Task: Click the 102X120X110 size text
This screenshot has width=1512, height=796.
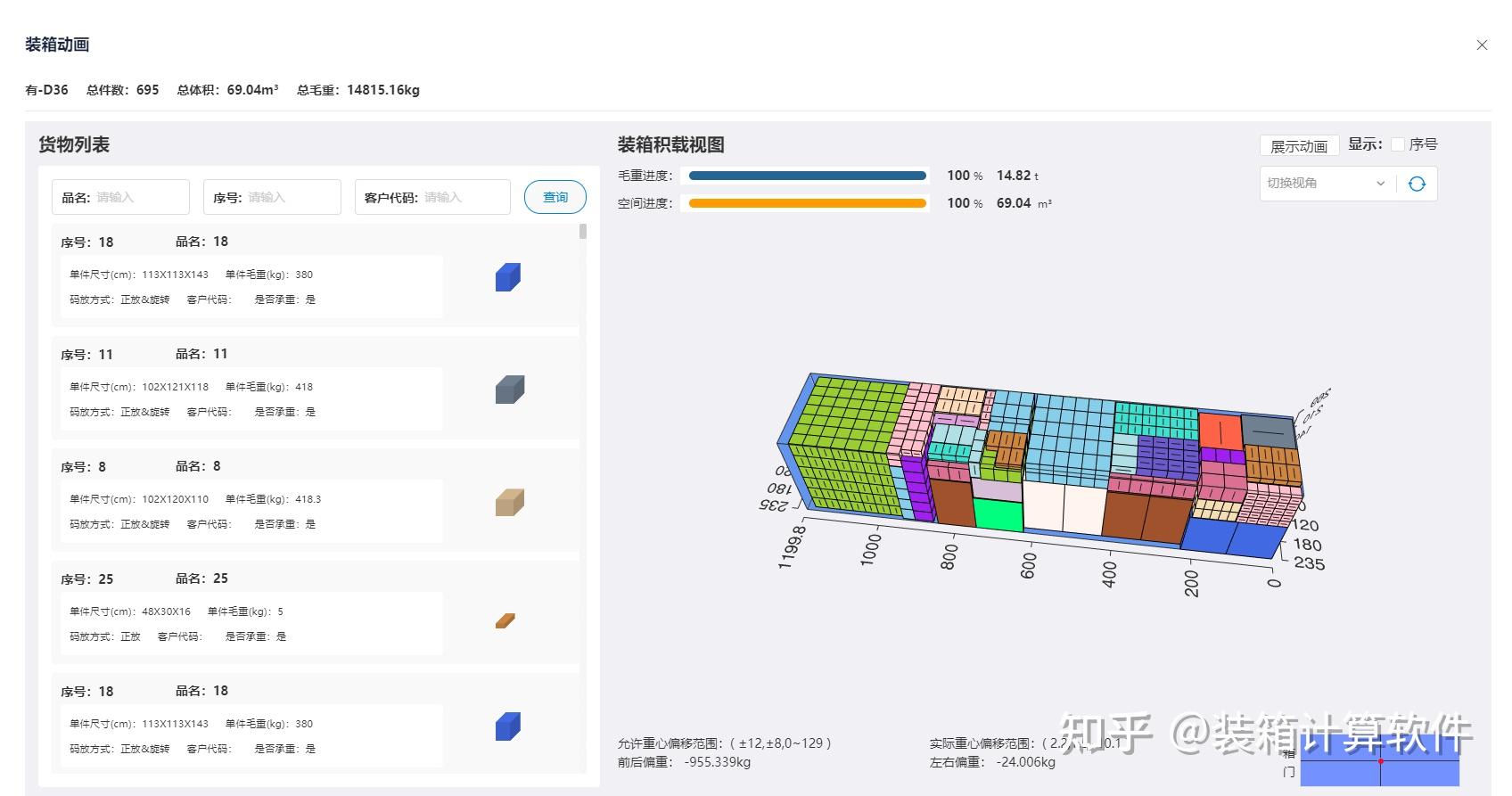Action: point(175,499)
